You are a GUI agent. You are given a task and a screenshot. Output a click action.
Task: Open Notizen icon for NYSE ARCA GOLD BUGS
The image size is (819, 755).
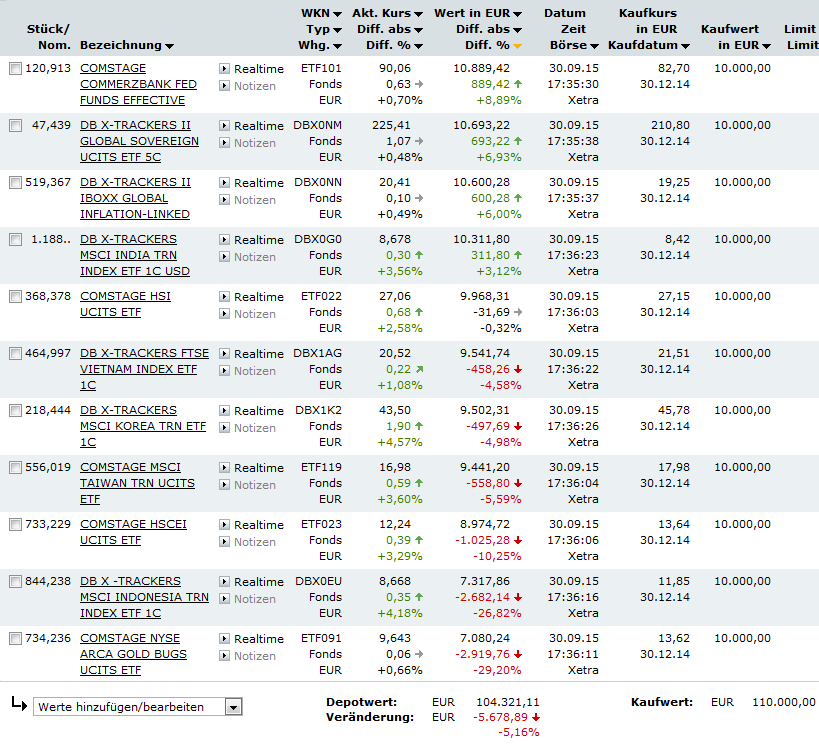point(224,655)
